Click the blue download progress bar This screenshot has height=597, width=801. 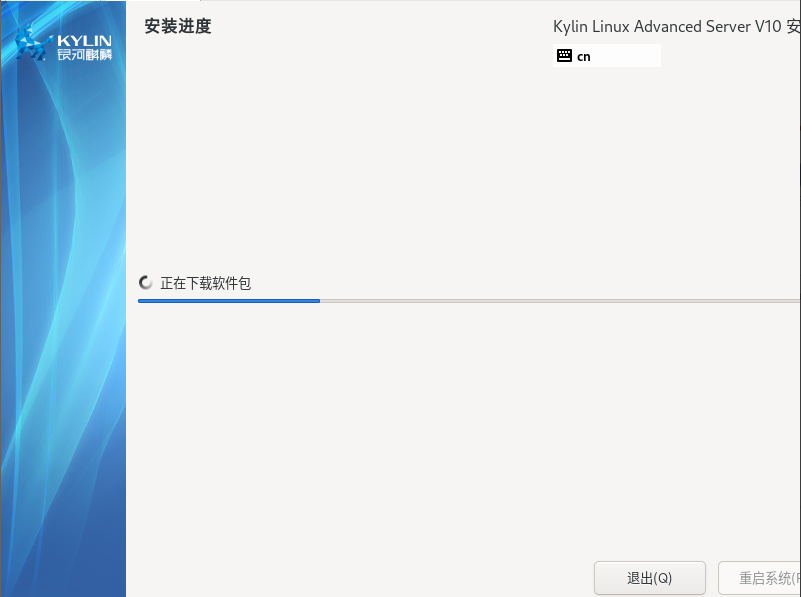pyautogui.click(x=229, y=301)
